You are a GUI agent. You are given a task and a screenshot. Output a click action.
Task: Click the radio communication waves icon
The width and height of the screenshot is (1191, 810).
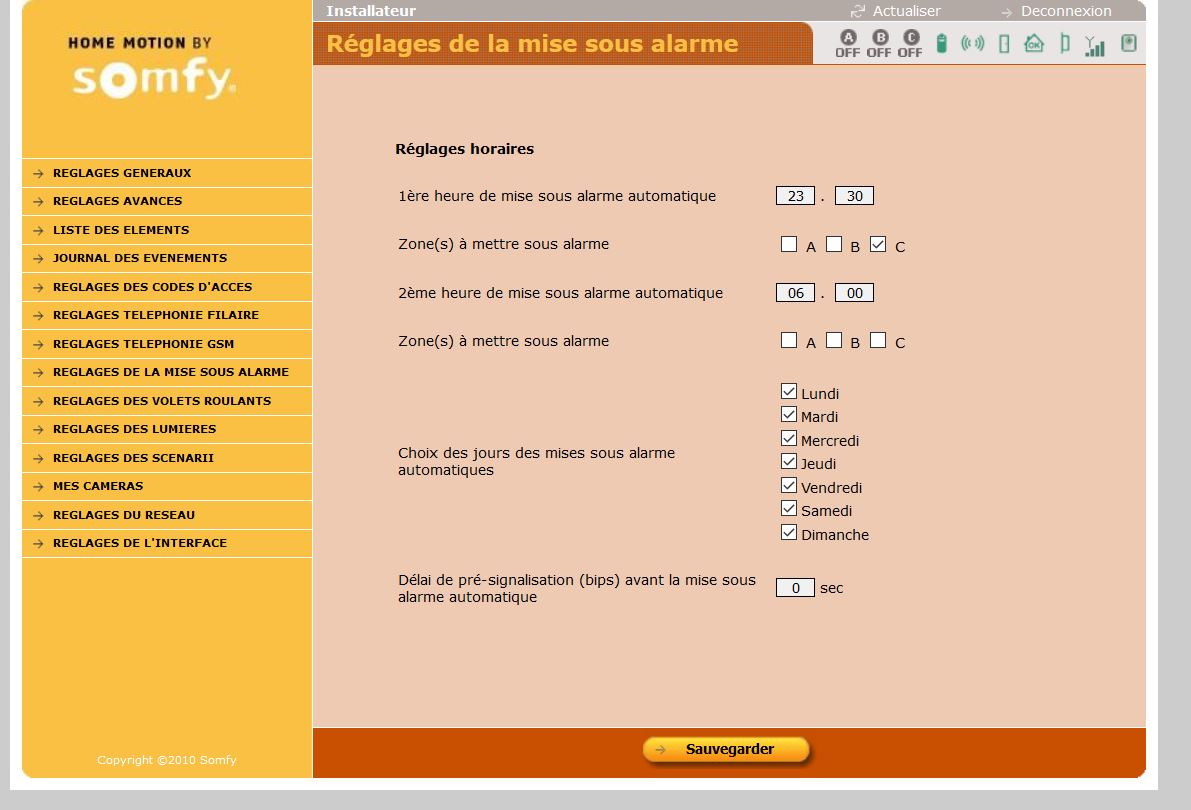[972, 44]
